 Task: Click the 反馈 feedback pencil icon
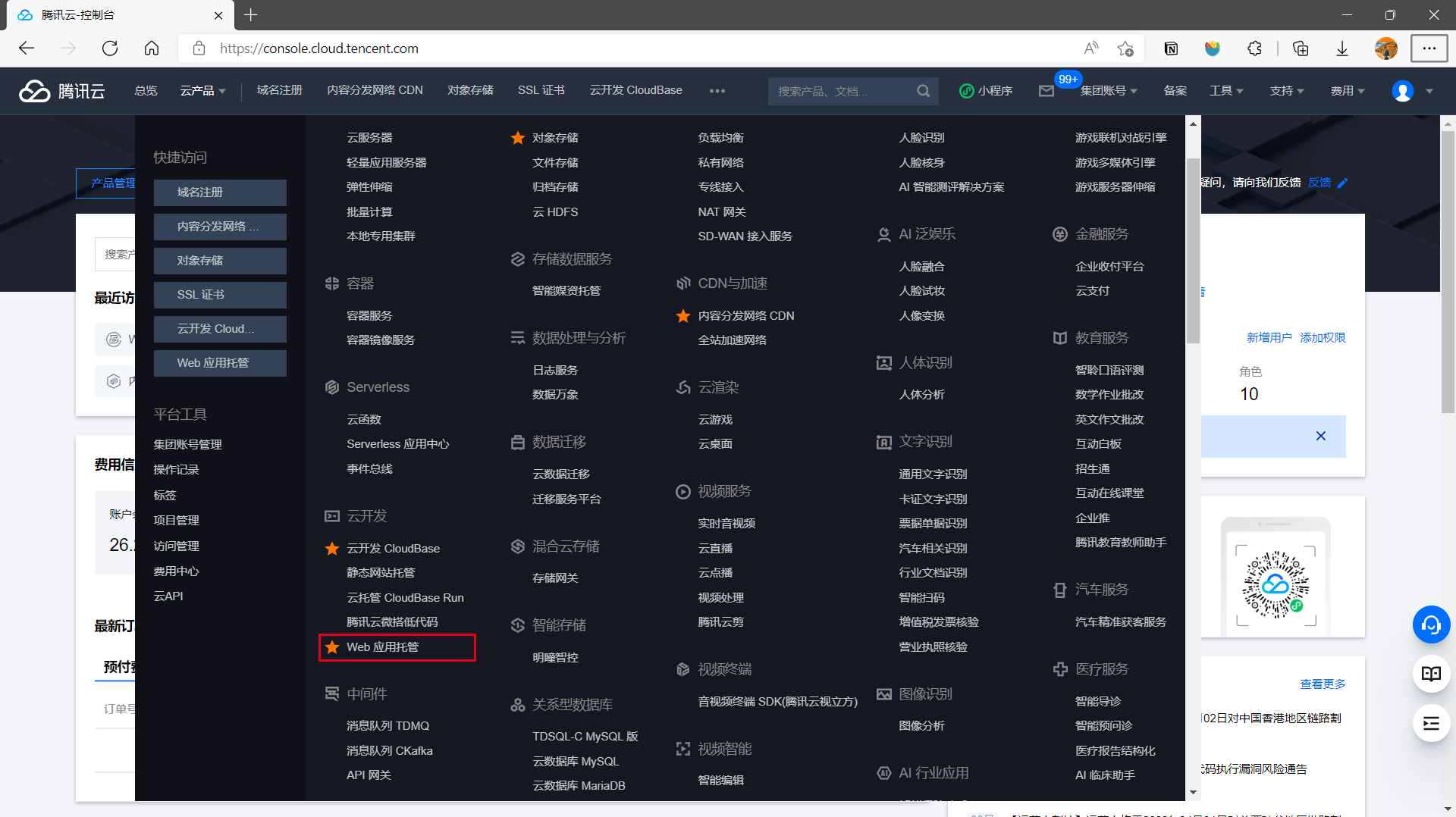click(x=1343, y=183)
